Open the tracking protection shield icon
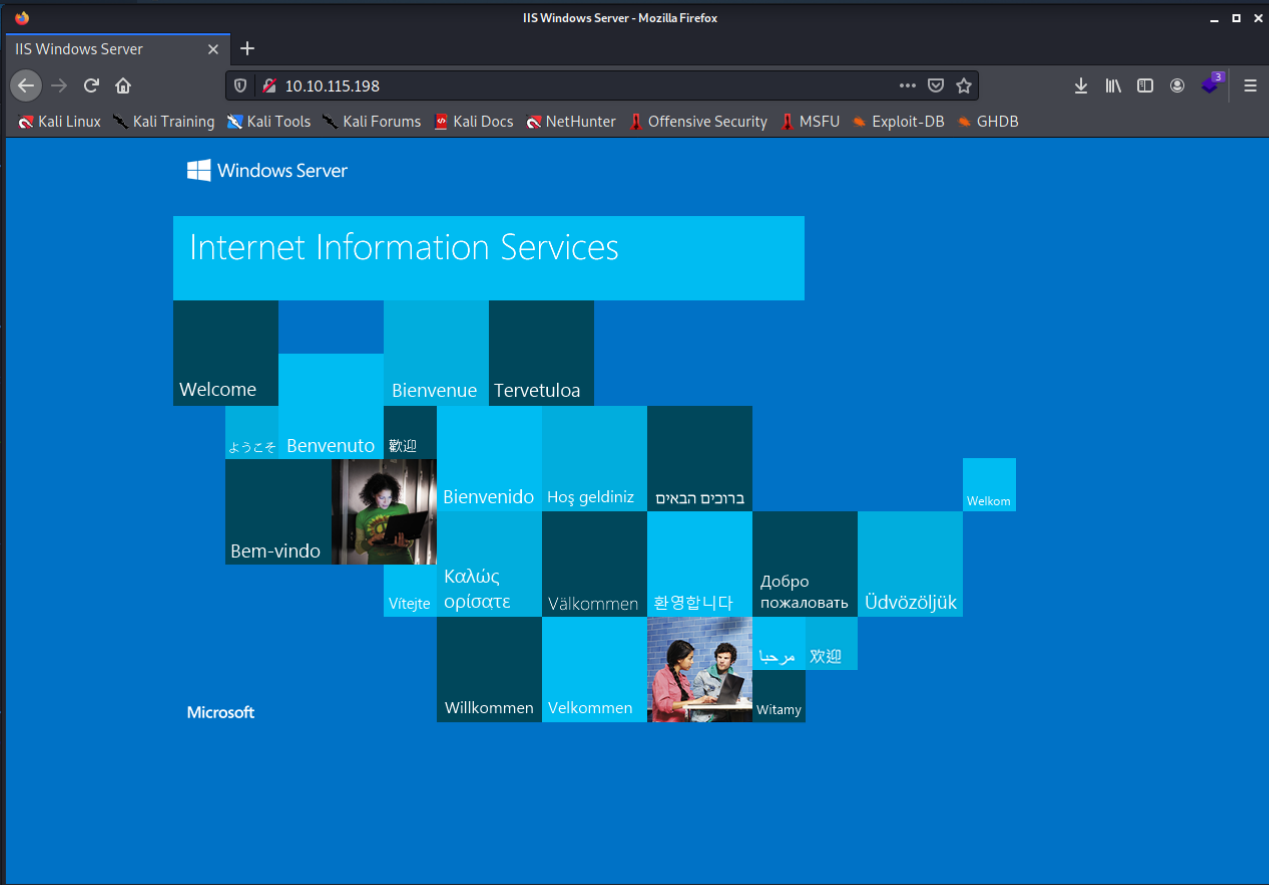1269x885 pixels. (240, 86)
